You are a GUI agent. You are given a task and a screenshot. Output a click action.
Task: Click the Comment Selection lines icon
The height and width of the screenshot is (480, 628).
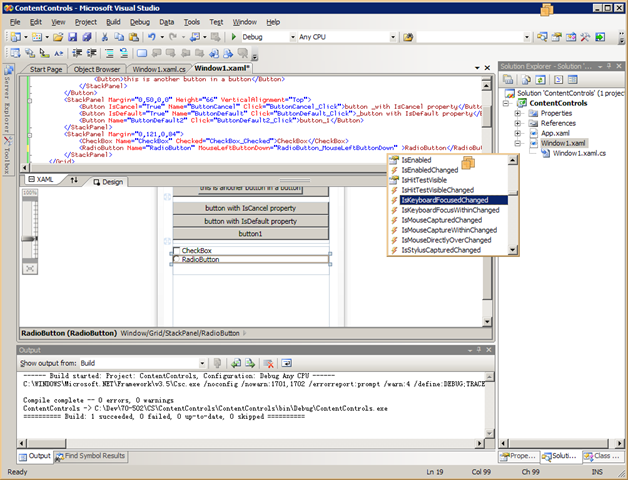pos(109,53)
